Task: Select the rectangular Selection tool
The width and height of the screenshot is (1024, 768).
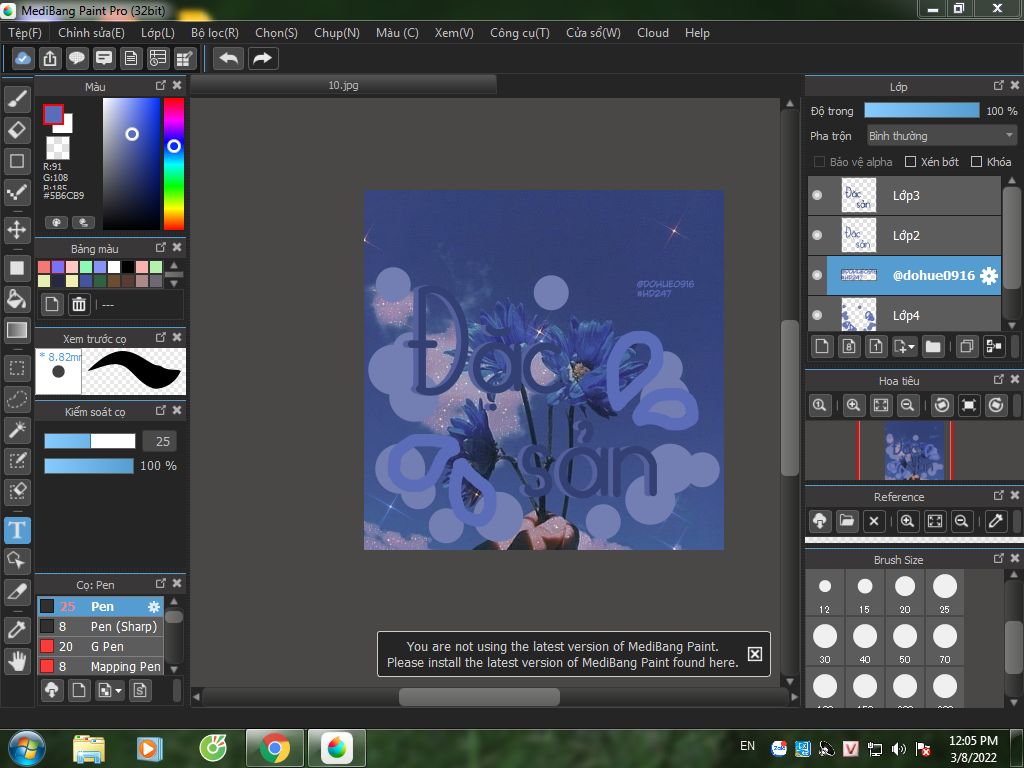Action: point(18,368)
